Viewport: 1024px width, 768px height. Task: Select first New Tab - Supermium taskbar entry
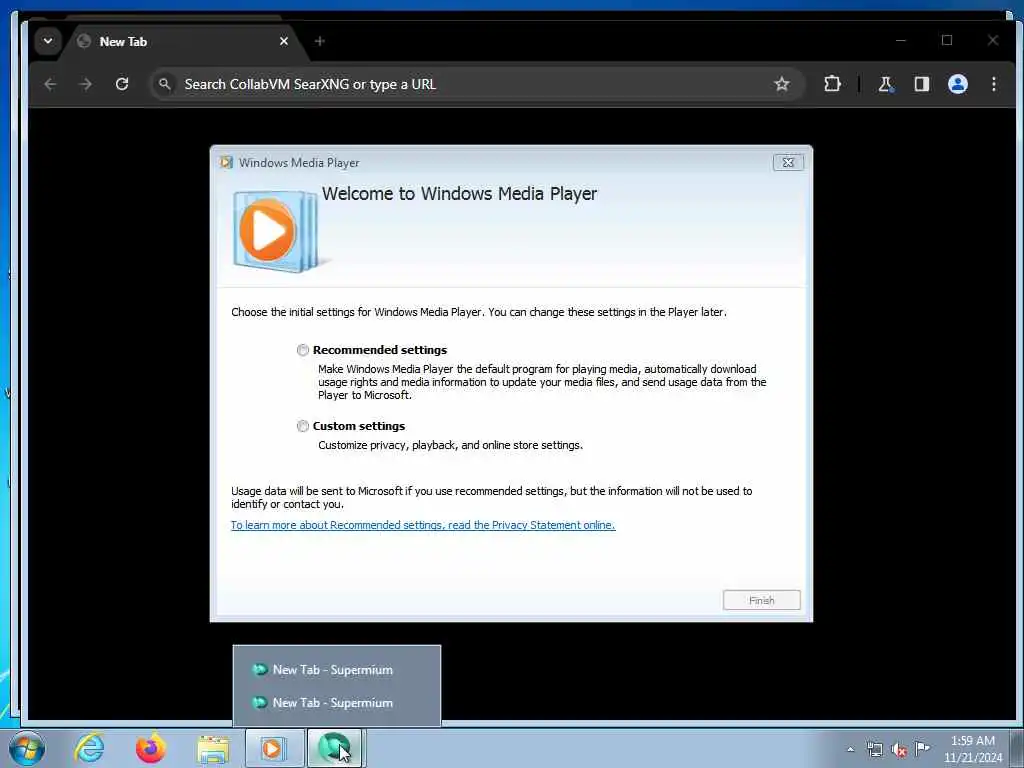tap(336, 670)
